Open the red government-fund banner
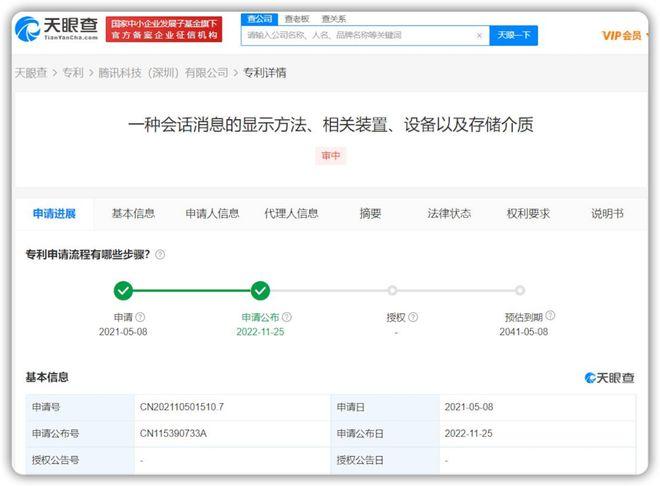660x486 pixels. point(164,29)
